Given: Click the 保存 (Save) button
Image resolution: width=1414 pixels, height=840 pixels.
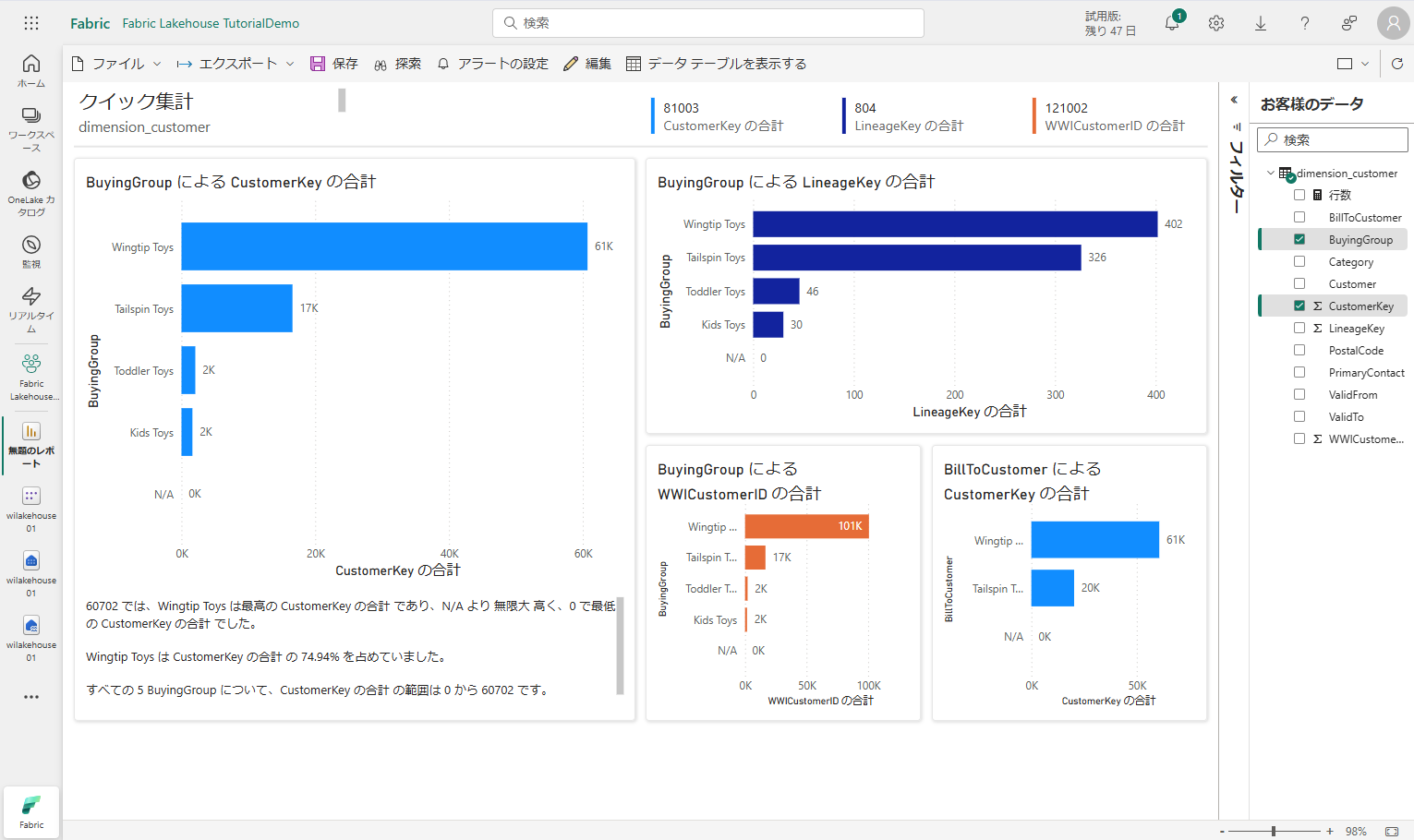Looking at the screenshot, I should (x=334, y=64).
